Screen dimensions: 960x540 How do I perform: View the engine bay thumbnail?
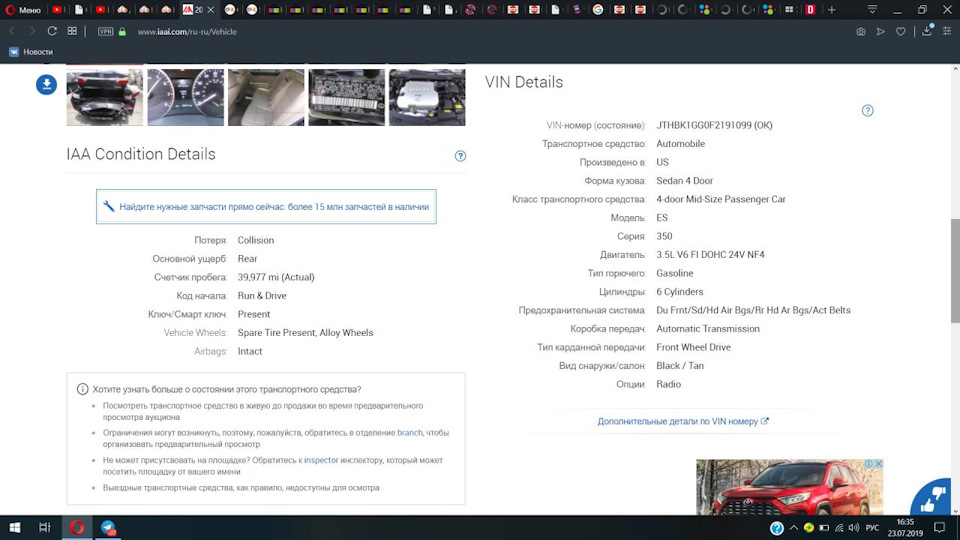click(427, 97)
